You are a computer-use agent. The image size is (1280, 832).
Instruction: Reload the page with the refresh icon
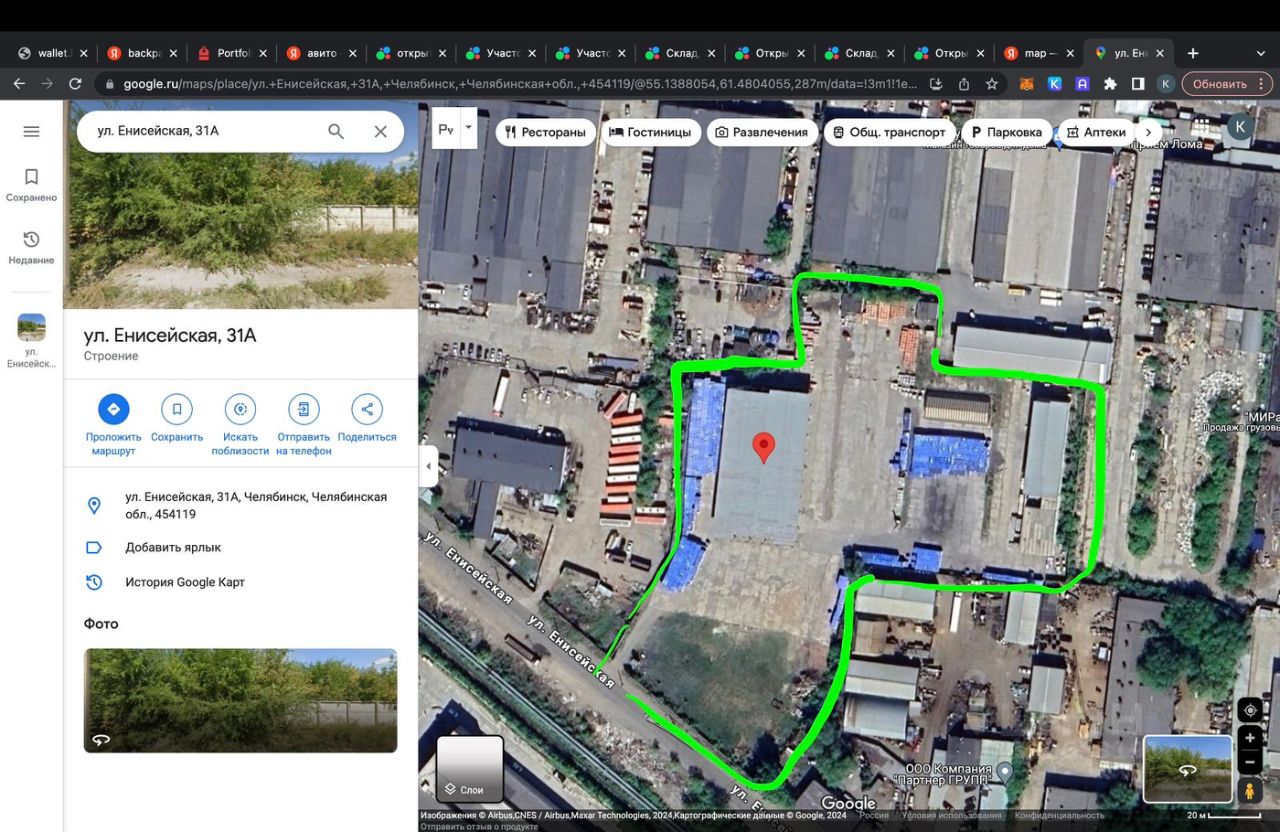pyautogui.click(x=75, y=84)
